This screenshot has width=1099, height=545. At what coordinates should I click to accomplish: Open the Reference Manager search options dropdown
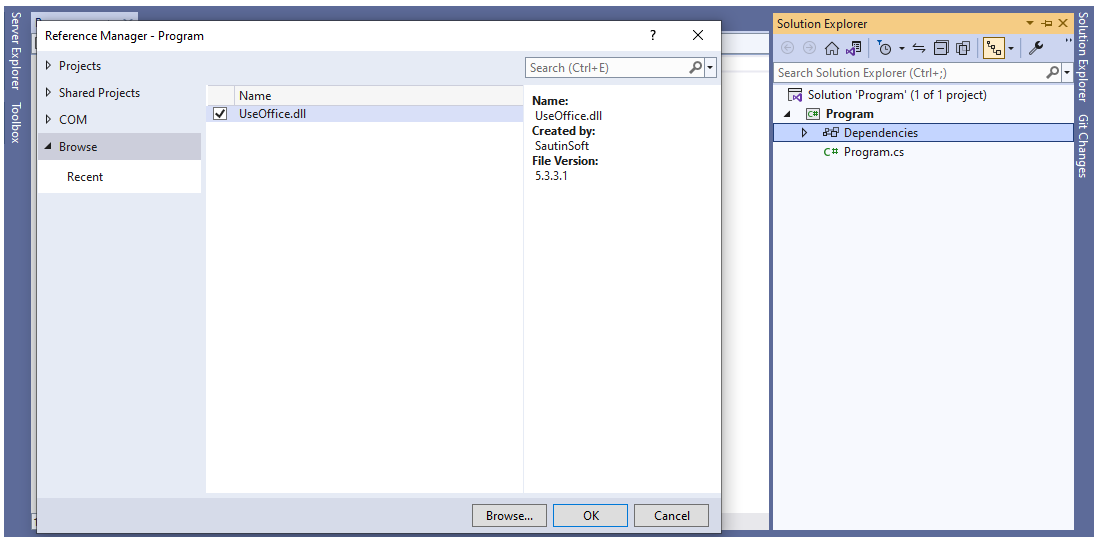(x=710, y=68)
